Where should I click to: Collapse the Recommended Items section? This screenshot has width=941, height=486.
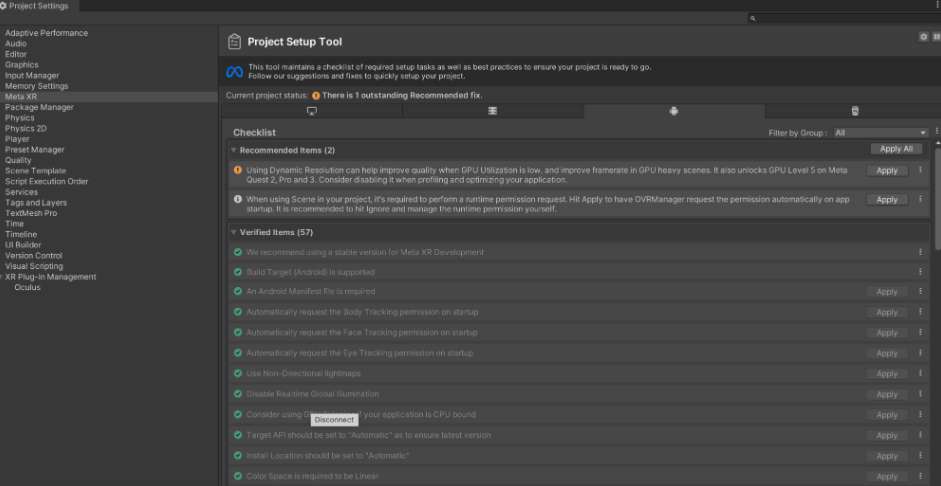tap(234, 150)
